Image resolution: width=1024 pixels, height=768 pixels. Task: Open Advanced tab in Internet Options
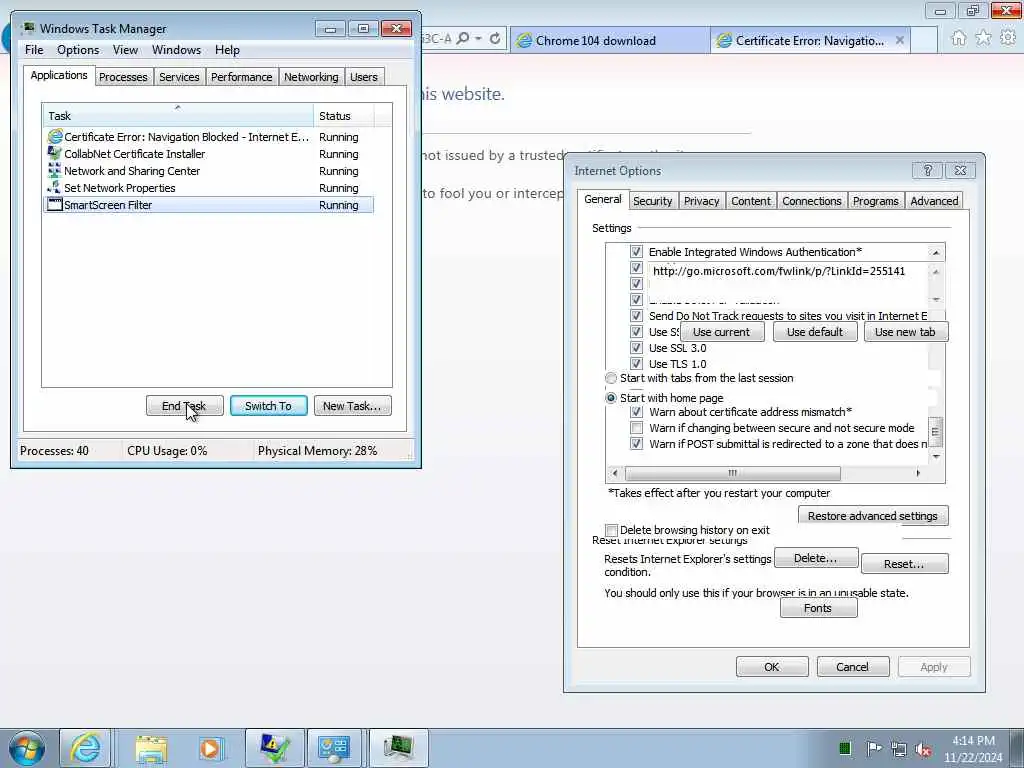[934, 201]
